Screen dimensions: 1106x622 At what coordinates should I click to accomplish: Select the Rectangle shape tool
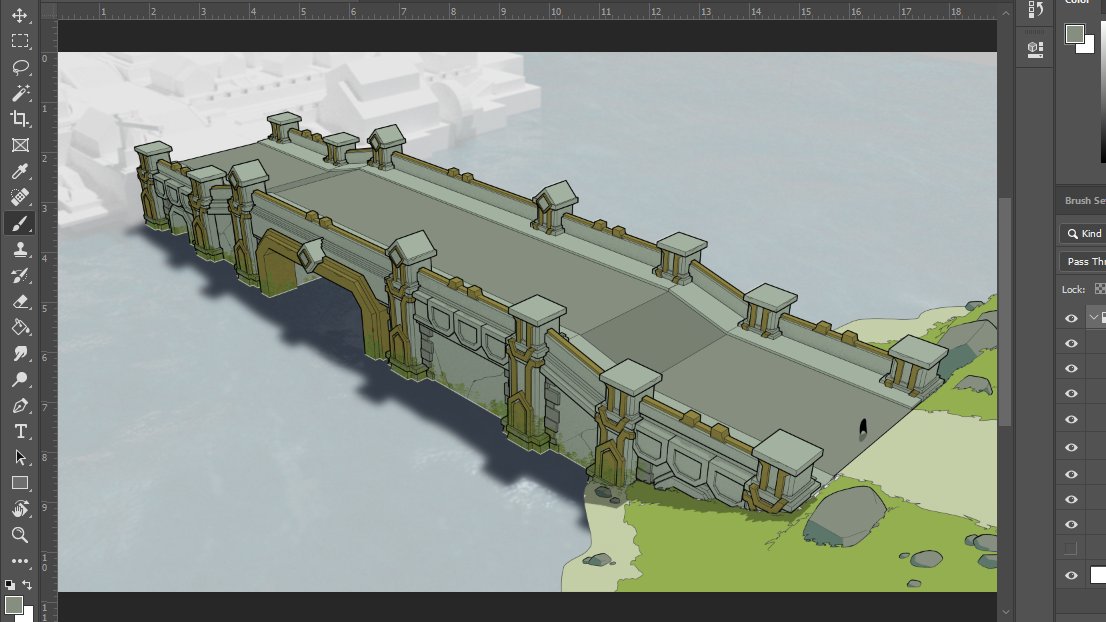pos(20,483)
